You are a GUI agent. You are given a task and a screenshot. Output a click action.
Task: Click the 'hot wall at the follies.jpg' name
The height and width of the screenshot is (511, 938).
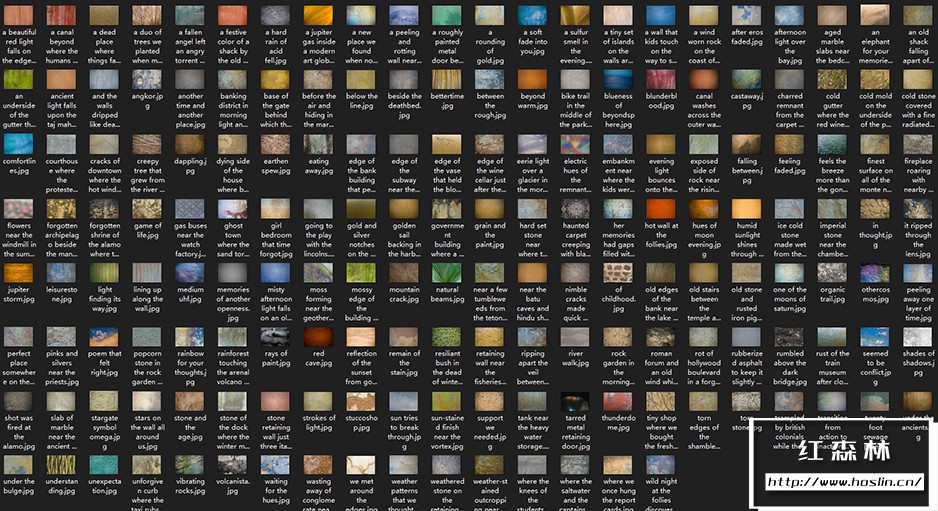pos(661,235)
